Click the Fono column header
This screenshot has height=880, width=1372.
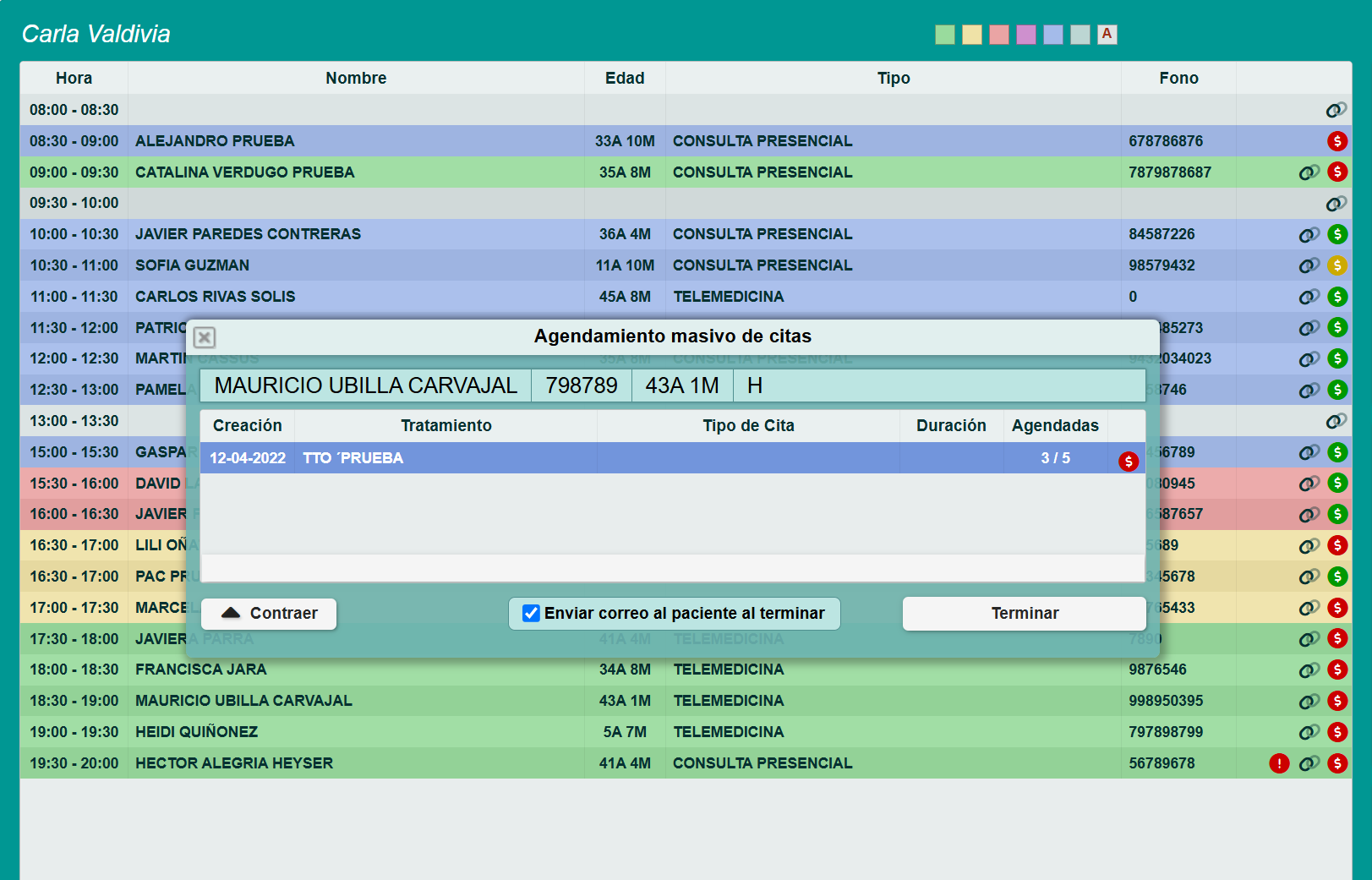tap(1178, 78)
